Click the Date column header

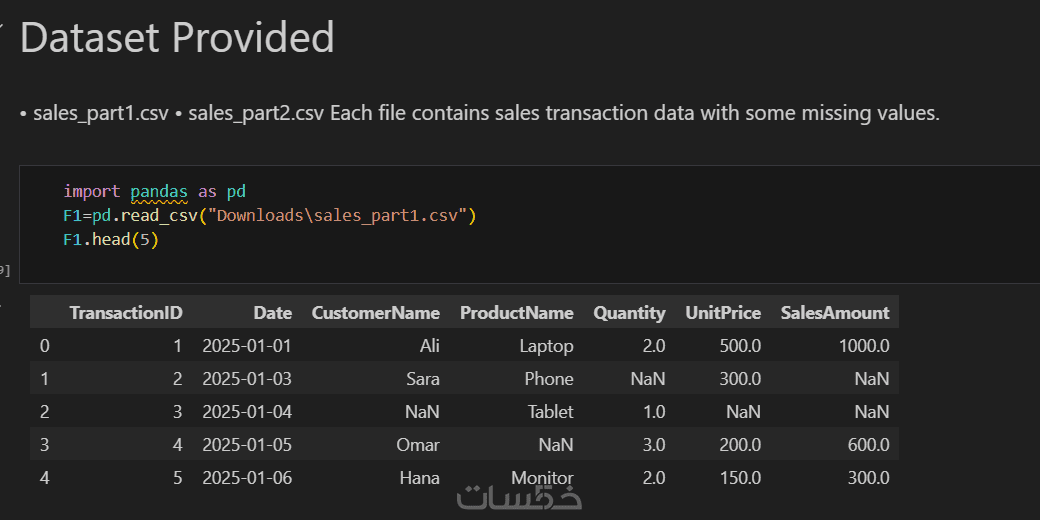coord(272,313)
